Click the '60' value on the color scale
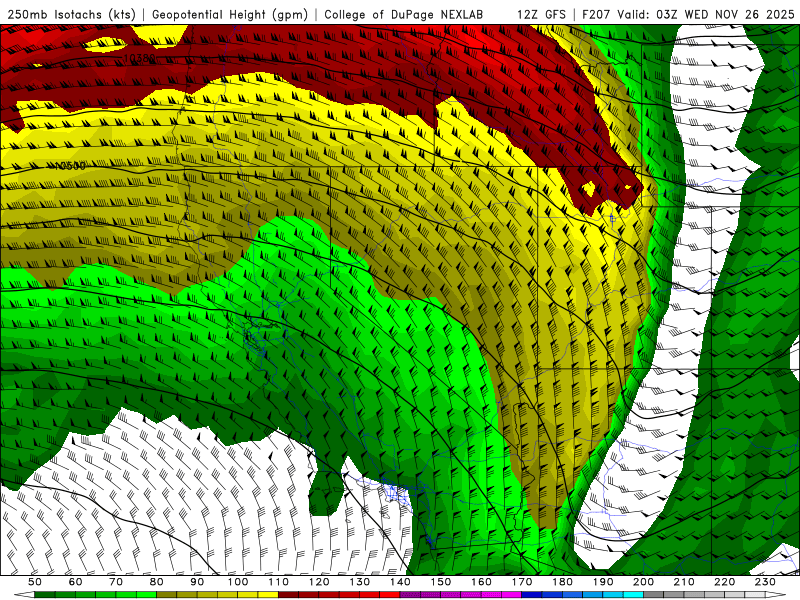 76,582
